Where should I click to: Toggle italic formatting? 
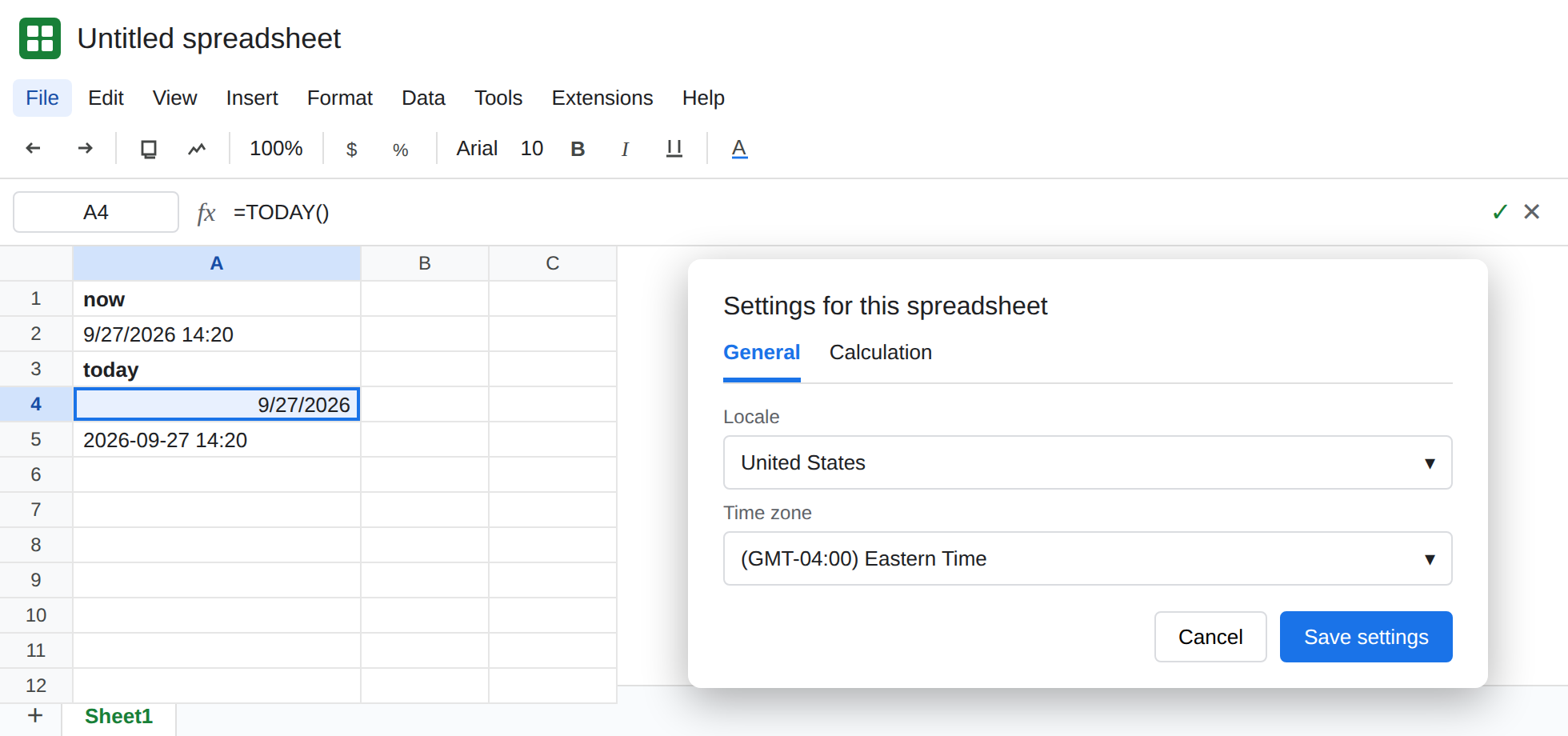(625, 149)
